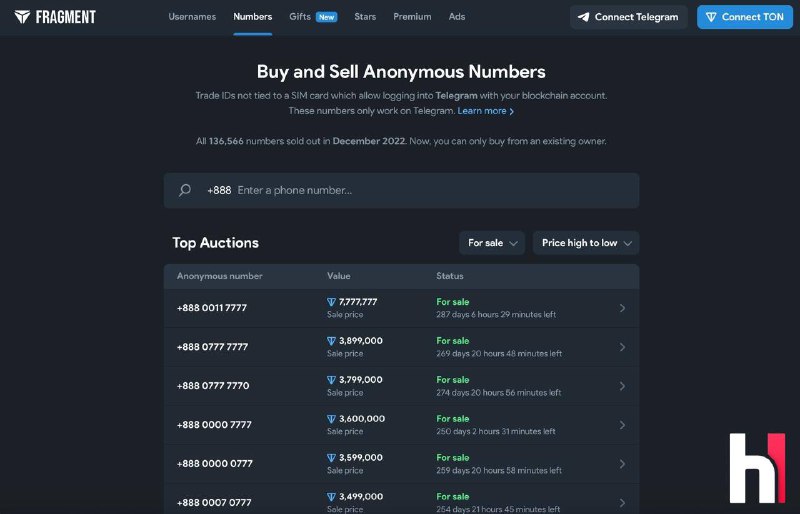This screenshot has height=514, width=800.
Task: Select number +888 0000 0777
Action: coord(215,464)
